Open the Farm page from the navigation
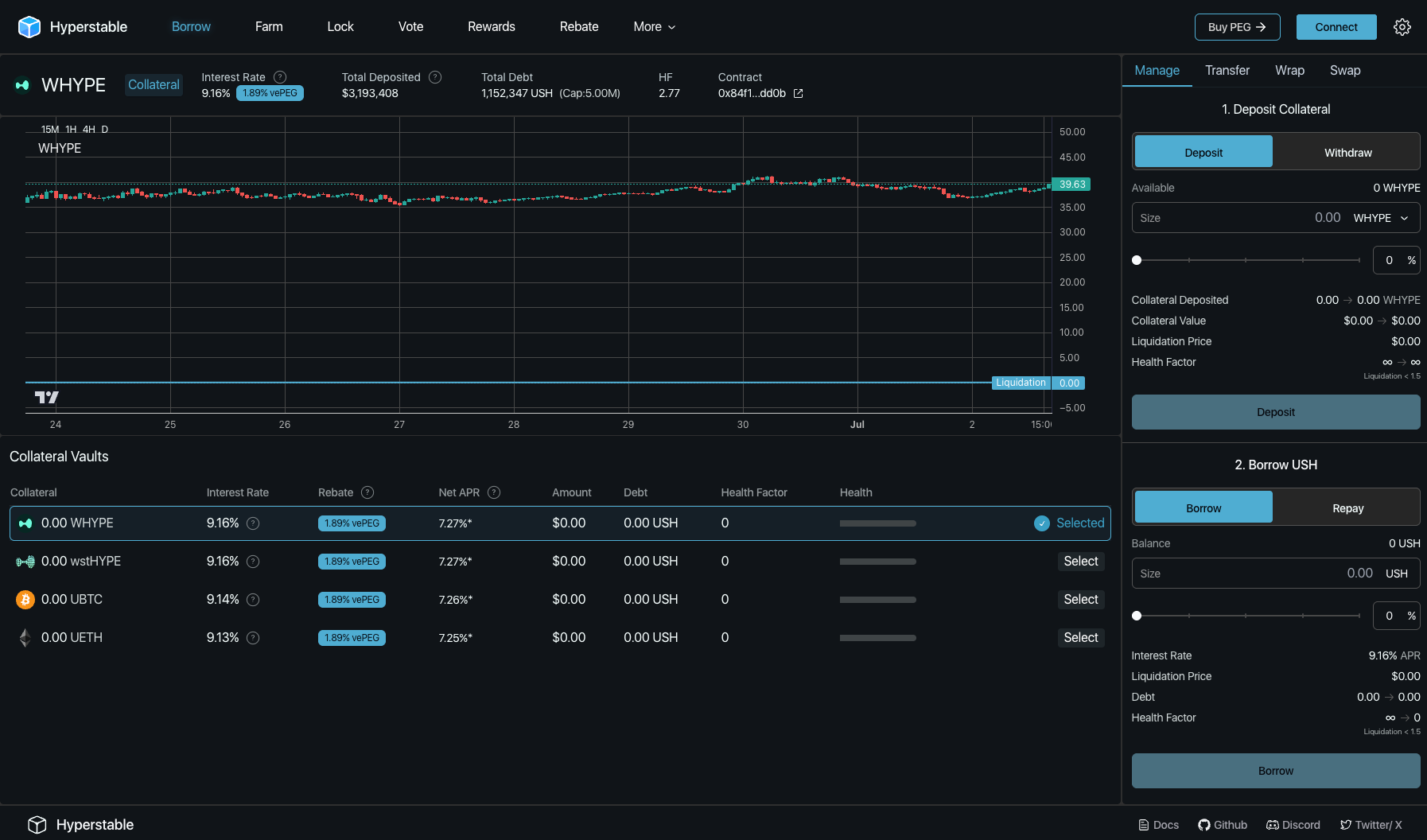 coord(268,26)
